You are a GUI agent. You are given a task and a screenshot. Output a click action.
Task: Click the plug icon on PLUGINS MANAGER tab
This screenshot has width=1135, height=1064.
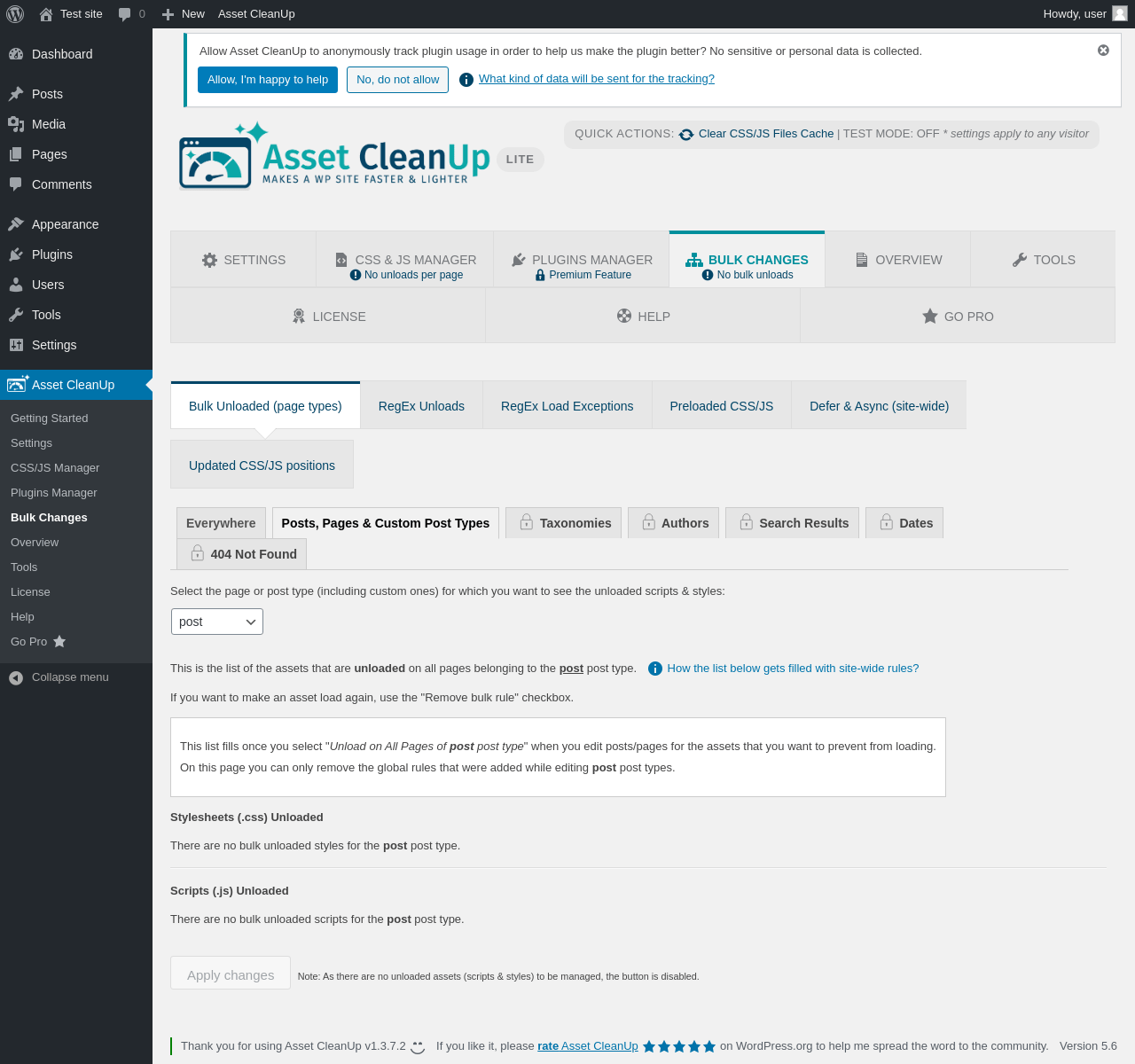(x=519, y=260)
